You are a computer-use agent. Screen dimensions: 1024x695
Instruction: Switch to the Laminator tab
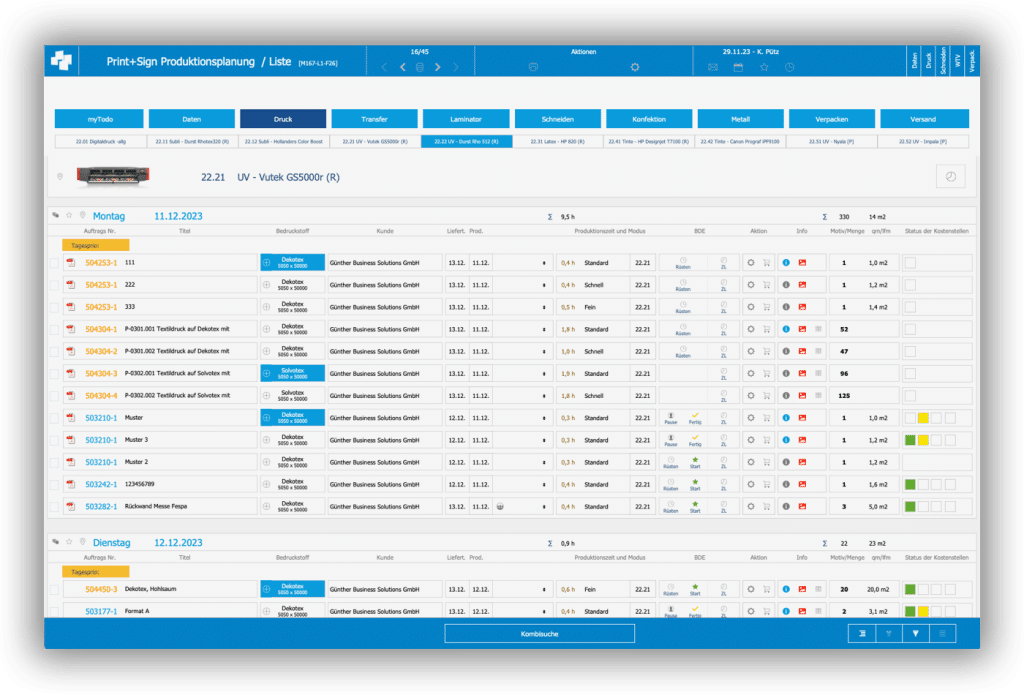(466, 118)
